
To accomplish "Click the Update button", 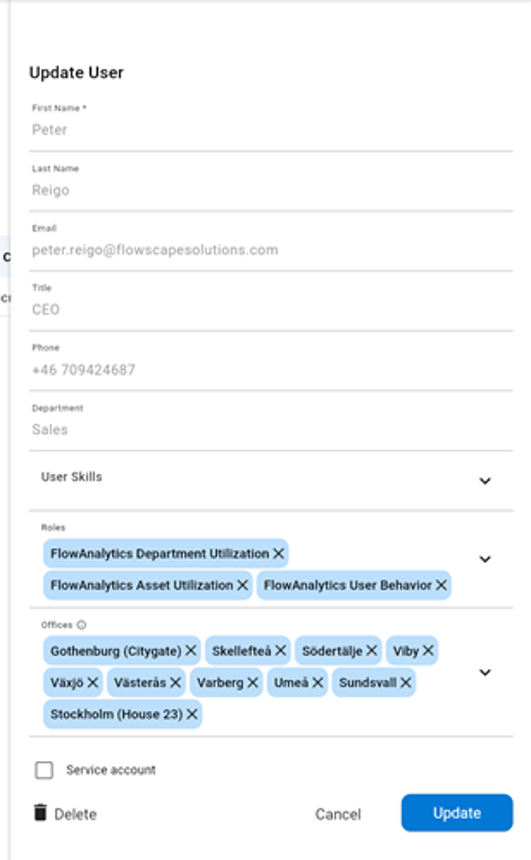I will tap(457, 813).
